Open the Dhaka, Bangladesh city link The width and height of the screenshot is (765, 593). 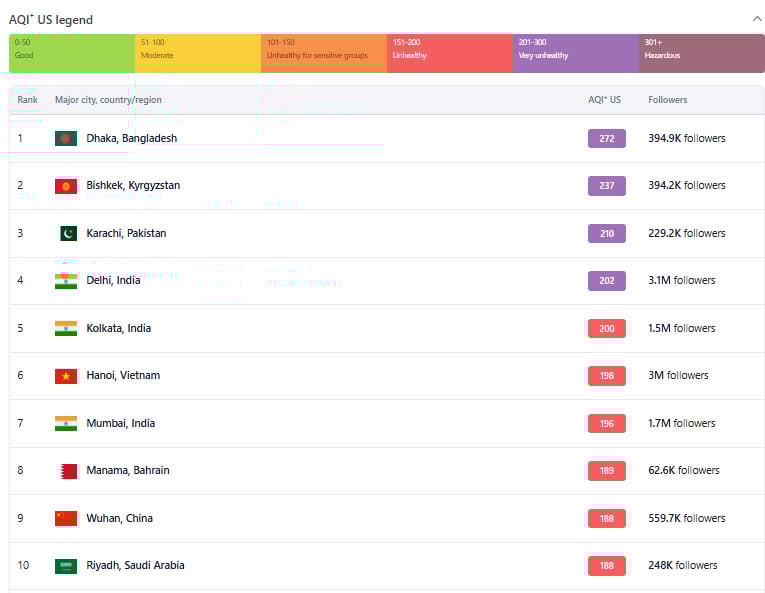(131, 138)
